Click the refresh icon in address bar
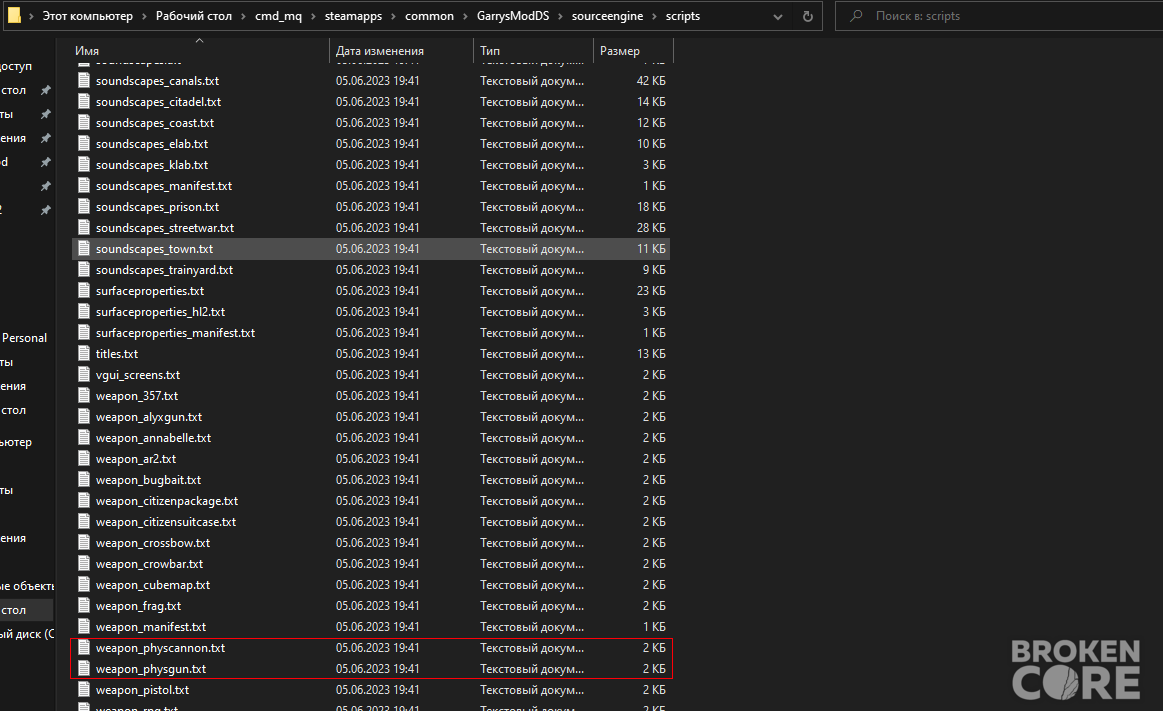The image size is (1163, 711). pos(807,16)
